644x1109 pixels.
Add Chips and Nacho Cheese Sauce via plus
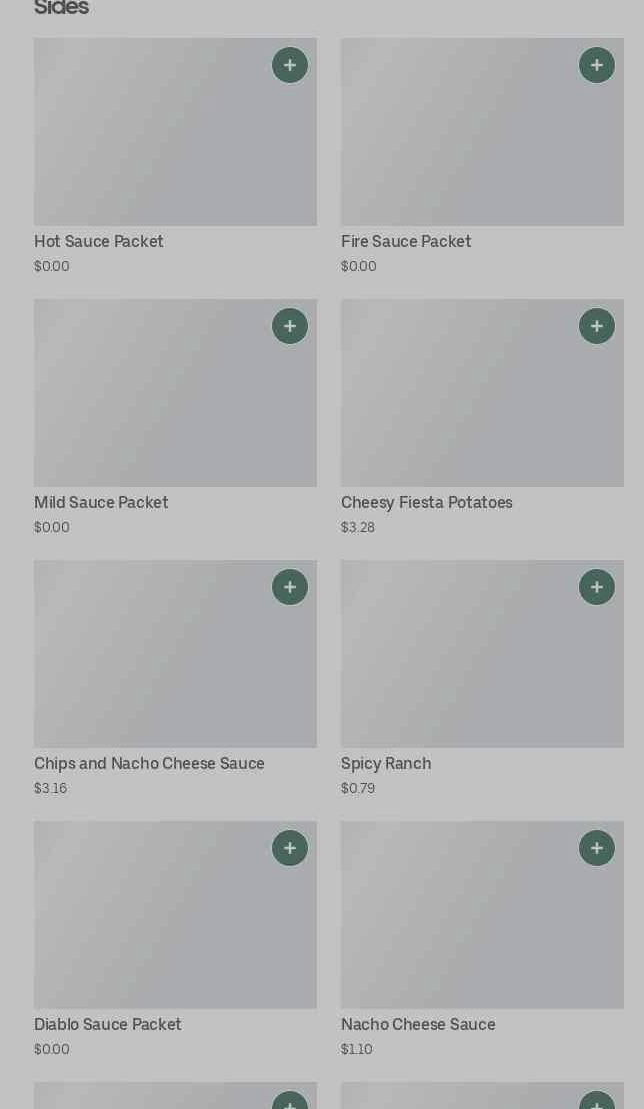click(x=290, y=587)
